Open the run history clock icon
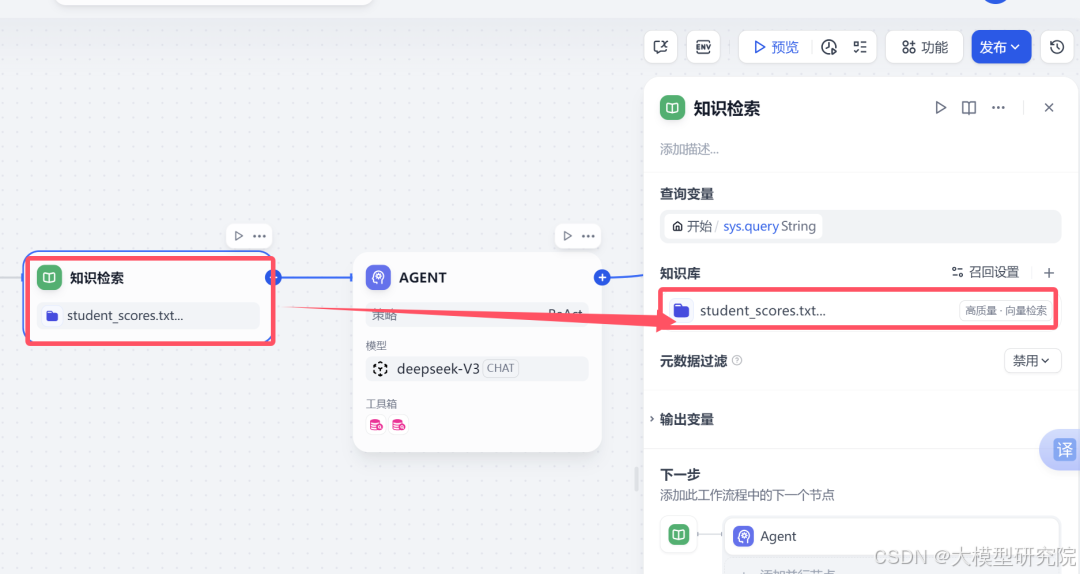This screenshot has height=574, width=1080. coord(829,47)
